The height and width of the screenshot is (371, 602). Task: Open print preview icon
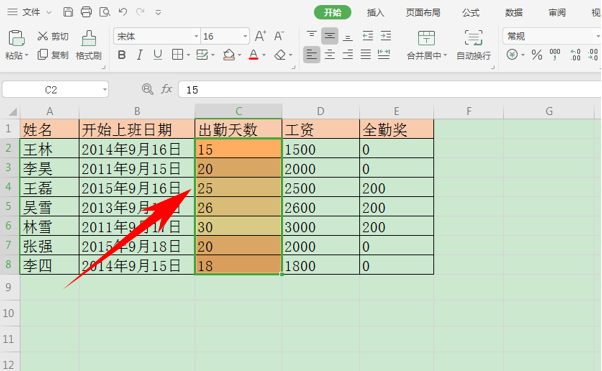coord(104,12)
